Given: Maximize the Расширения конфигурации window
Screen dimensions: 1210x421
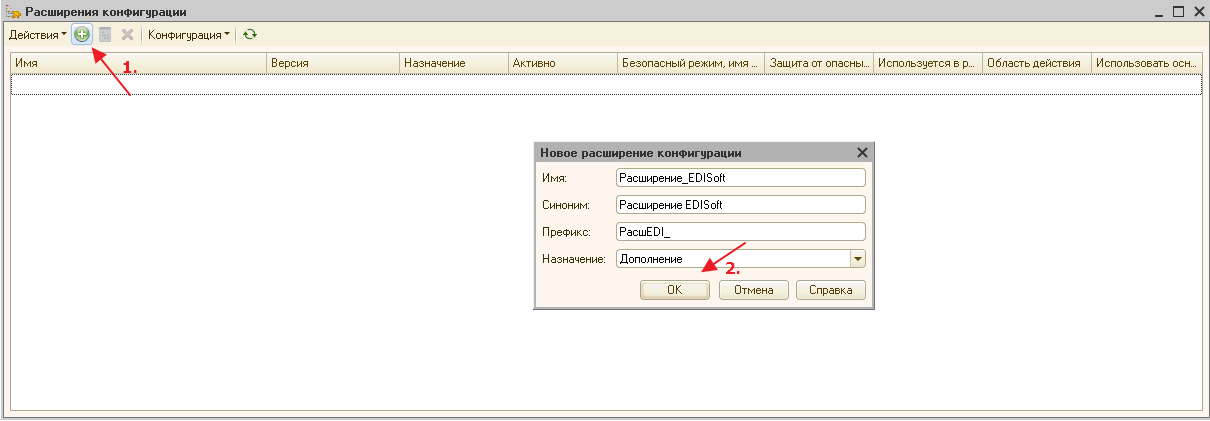Looking at the screenshot, I should pos(1178,11).
